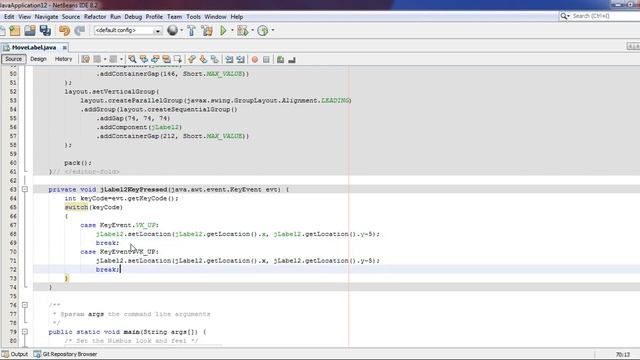
Task: Open the Source menu
Action: (71, 17)
